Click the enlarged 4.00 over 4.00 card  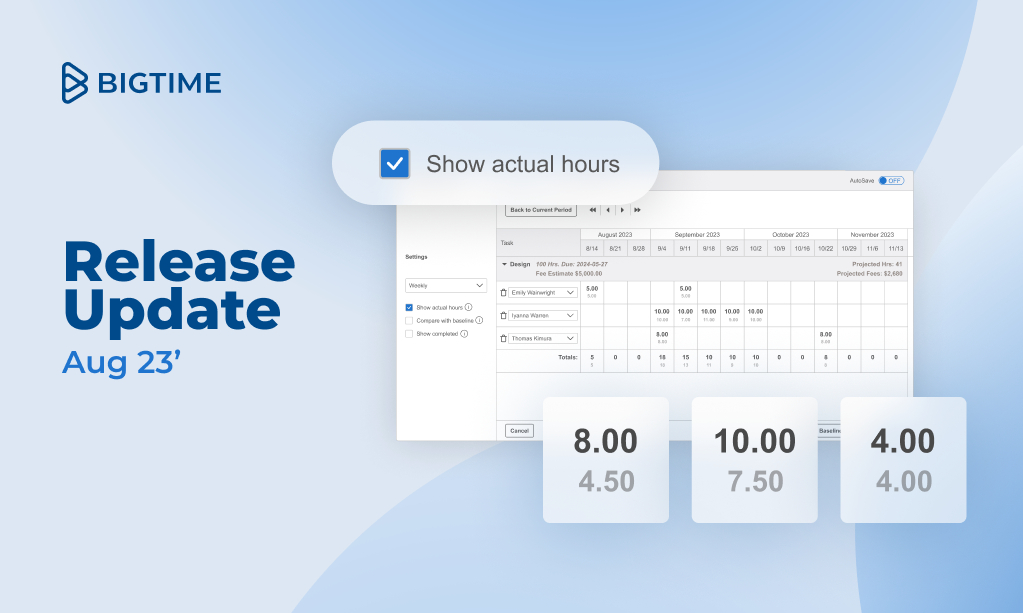pyautogui.click(x=904, y=460)
